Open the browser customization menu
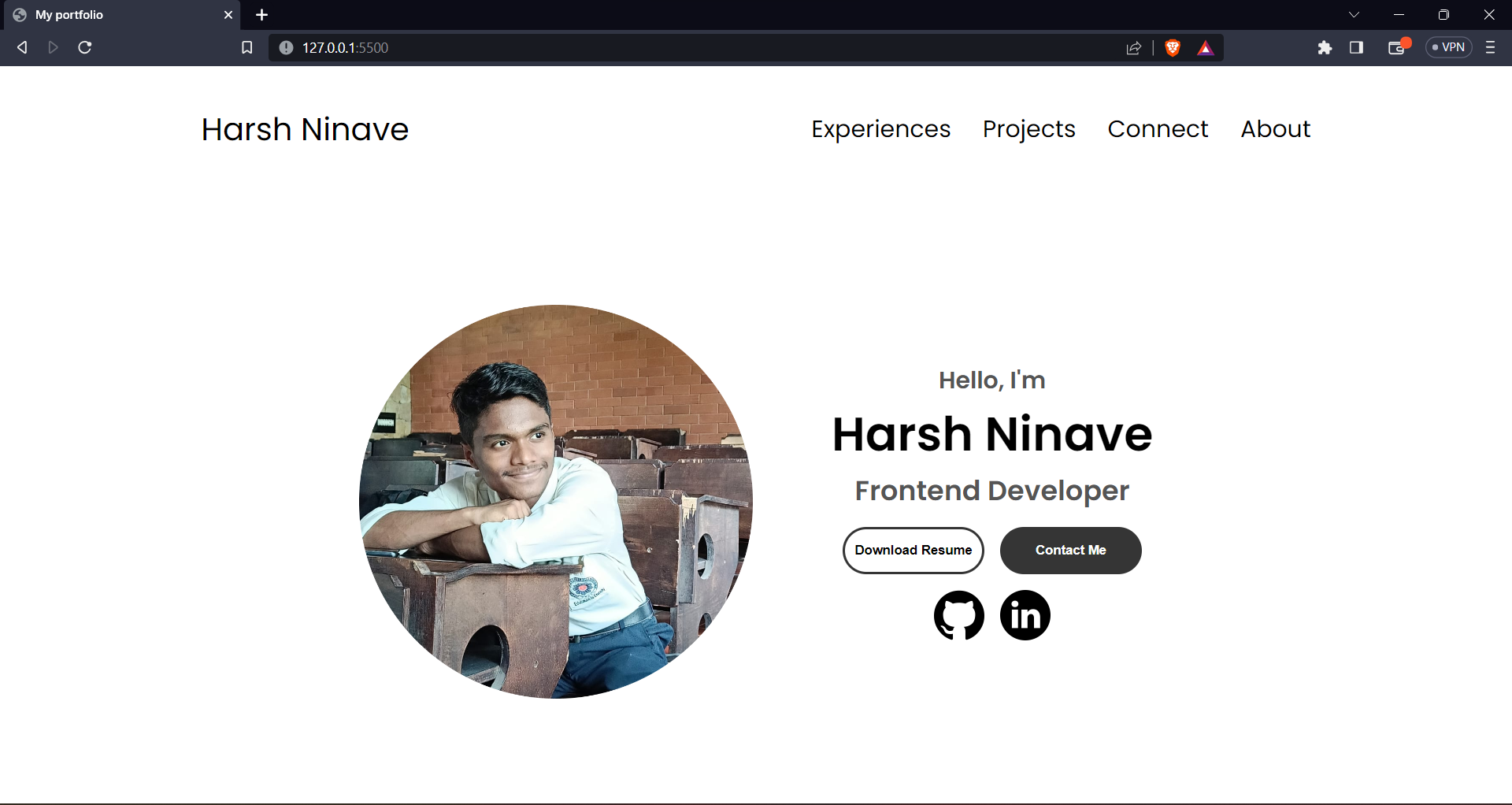Viewport: 1512px width, 805px height. click(x=1491, y=48)
